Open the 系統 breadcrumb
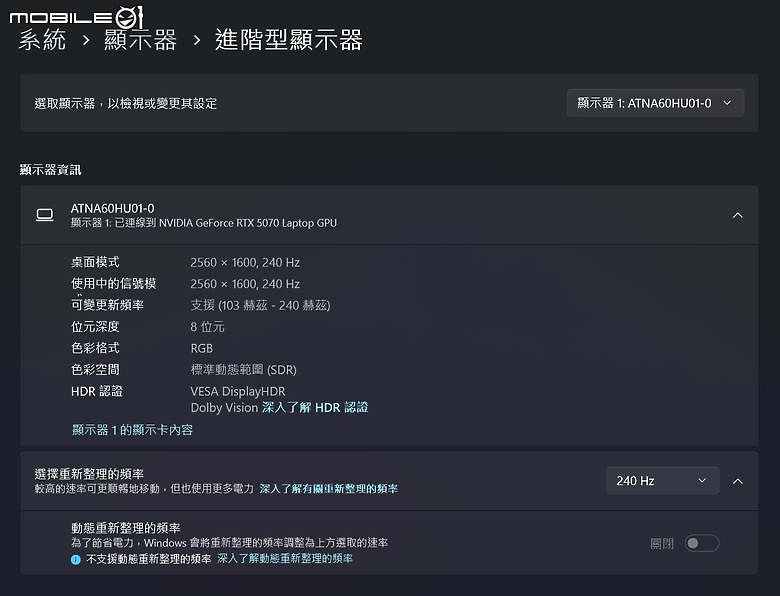This screenshot has height=596, width=780. (x=42, y=40)
